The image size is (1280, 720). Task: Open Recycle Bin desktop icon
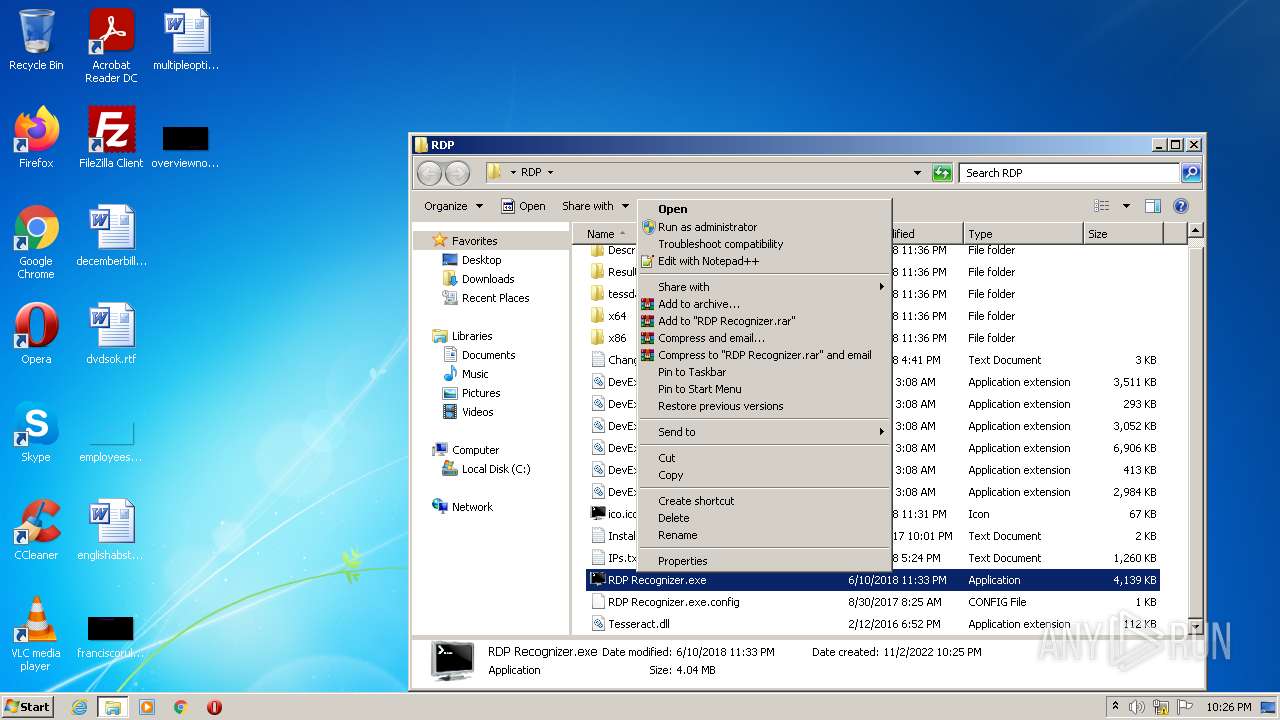pos(36,40)
